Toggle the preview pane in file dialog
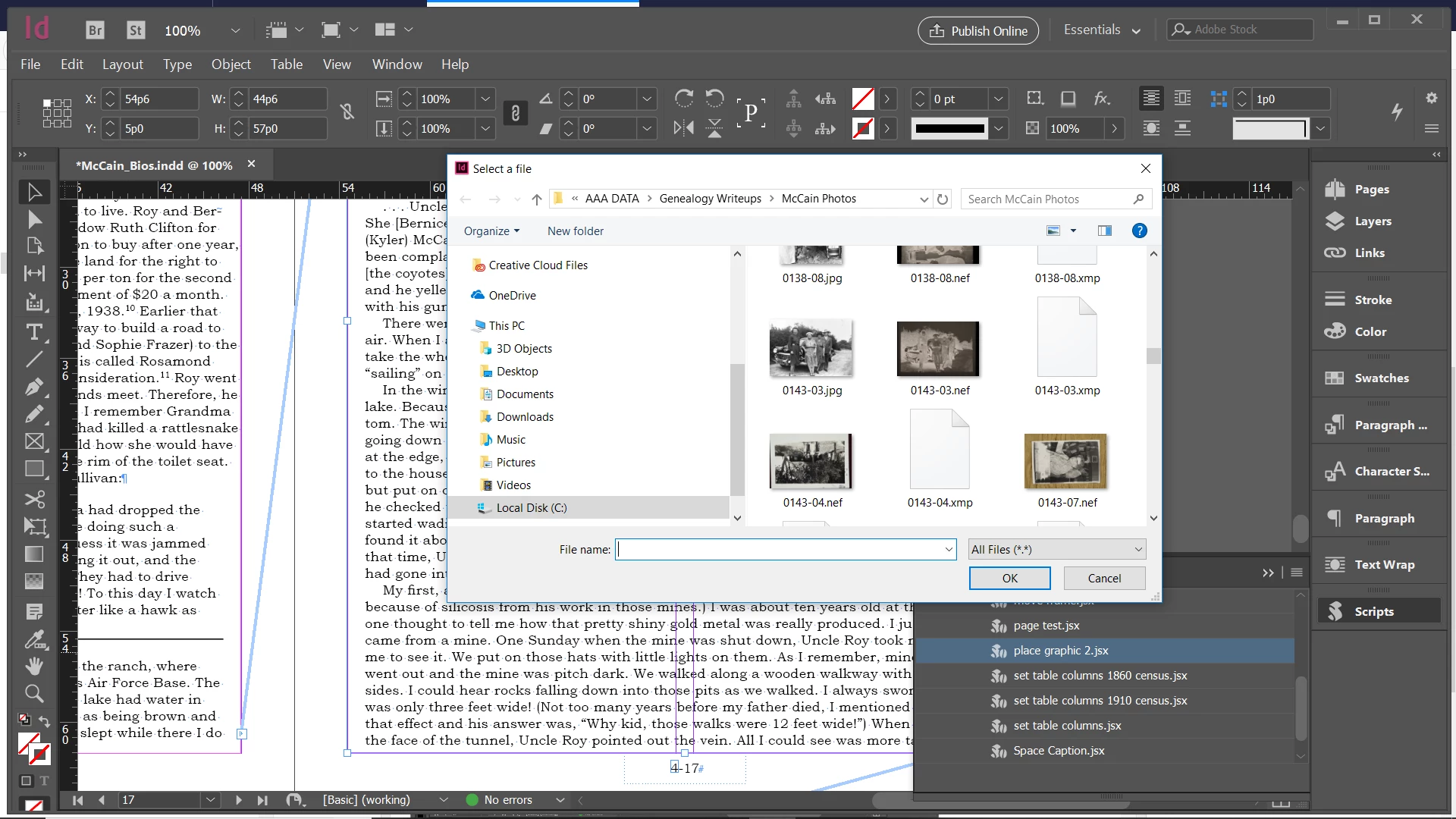Viewport: 1456px width, 819px height. [x=1105, y=231]
